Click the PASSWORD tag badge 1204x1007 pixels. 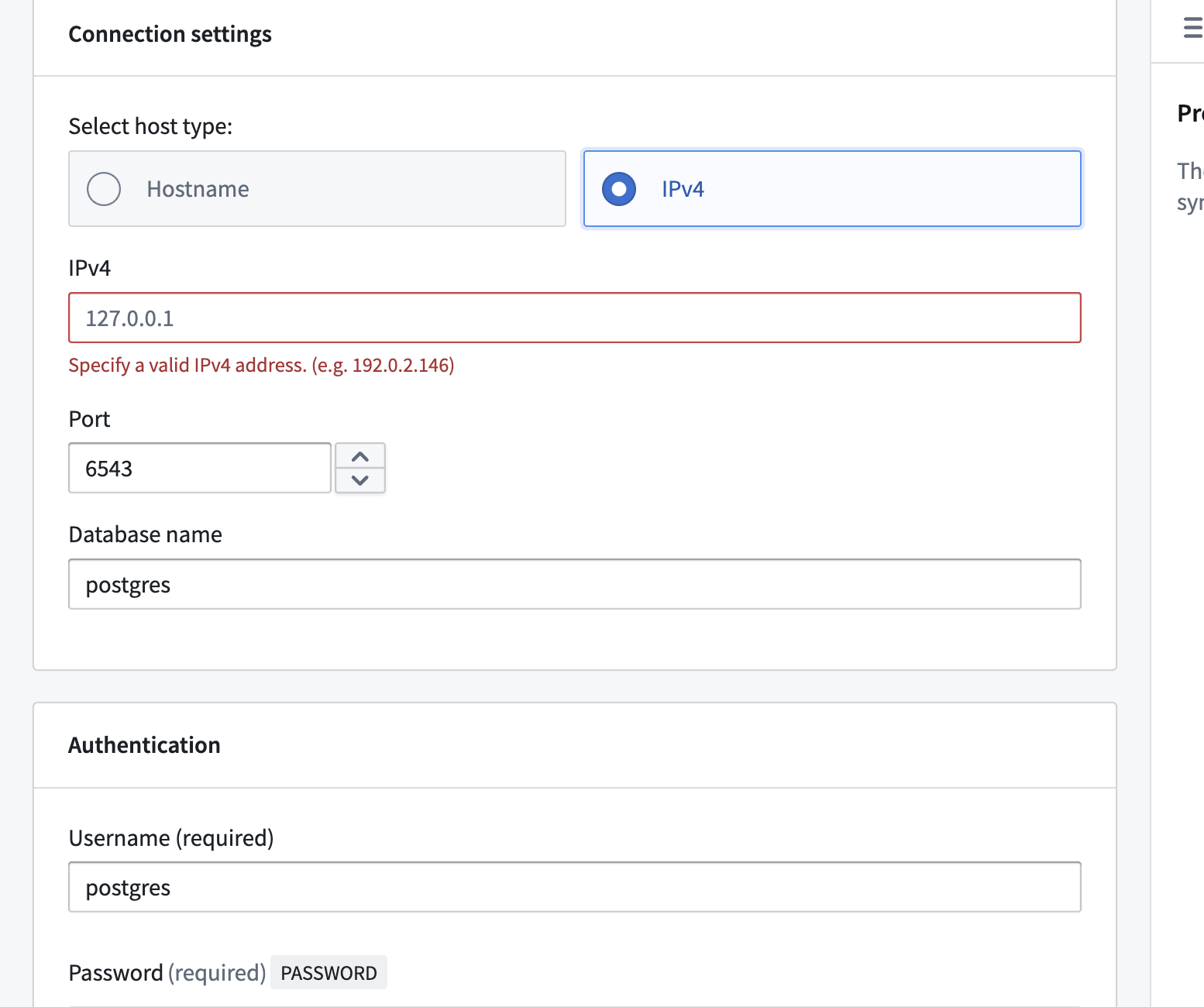click(329, 973)
